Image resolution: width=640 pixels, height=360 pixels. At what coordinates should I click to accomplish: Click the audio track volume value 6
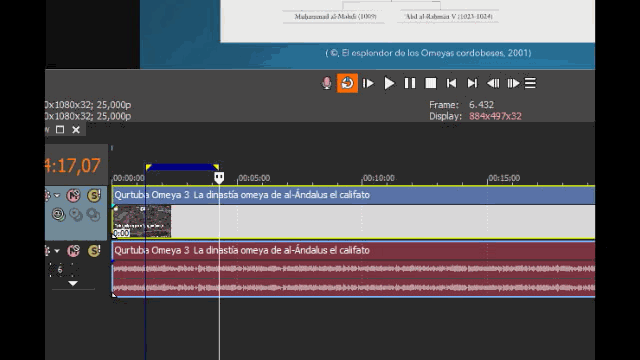coord(60,269)
